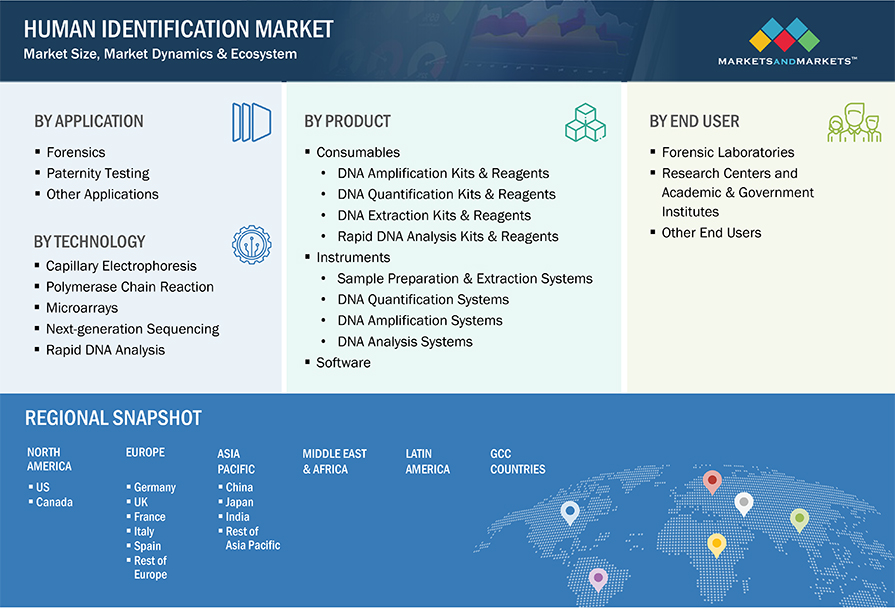Click the Consumables product category
Image resolution: width=895 pixels, height=608 pixels.
coord(358,153)
